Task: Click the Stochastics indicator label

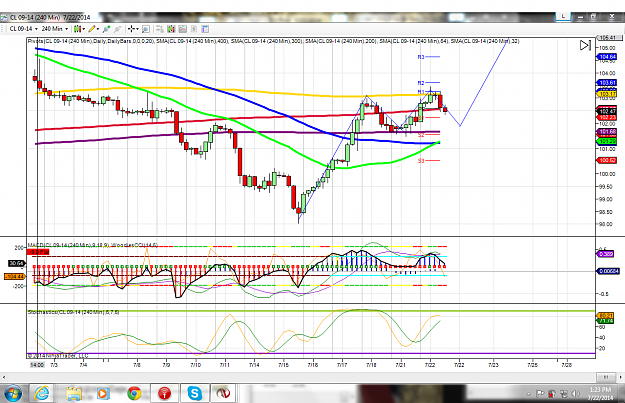Action: [73, 312]
